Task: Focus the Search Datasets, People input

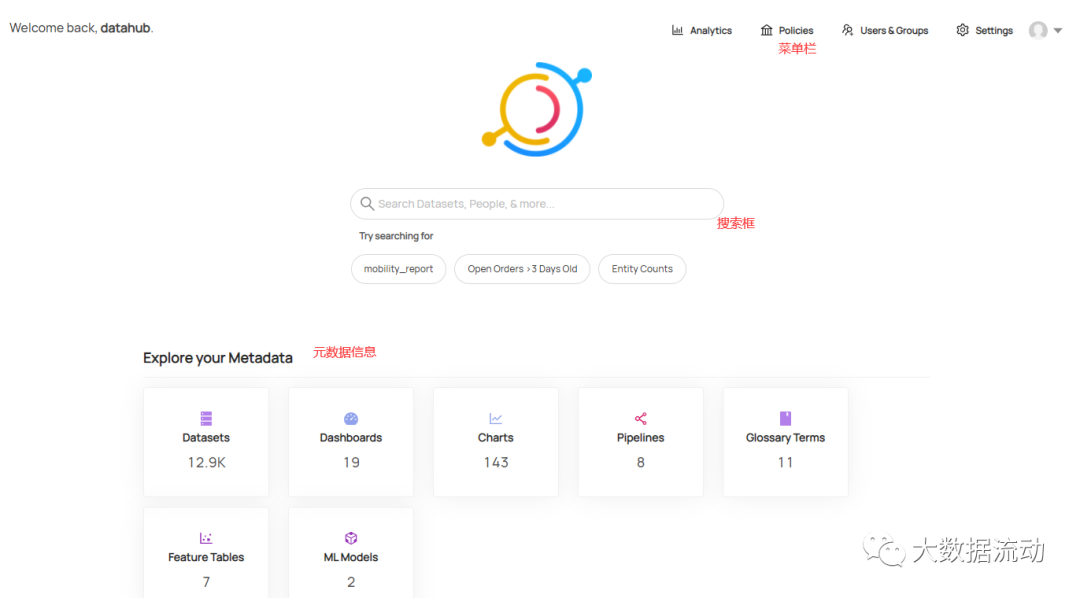Action: point(537,204)
